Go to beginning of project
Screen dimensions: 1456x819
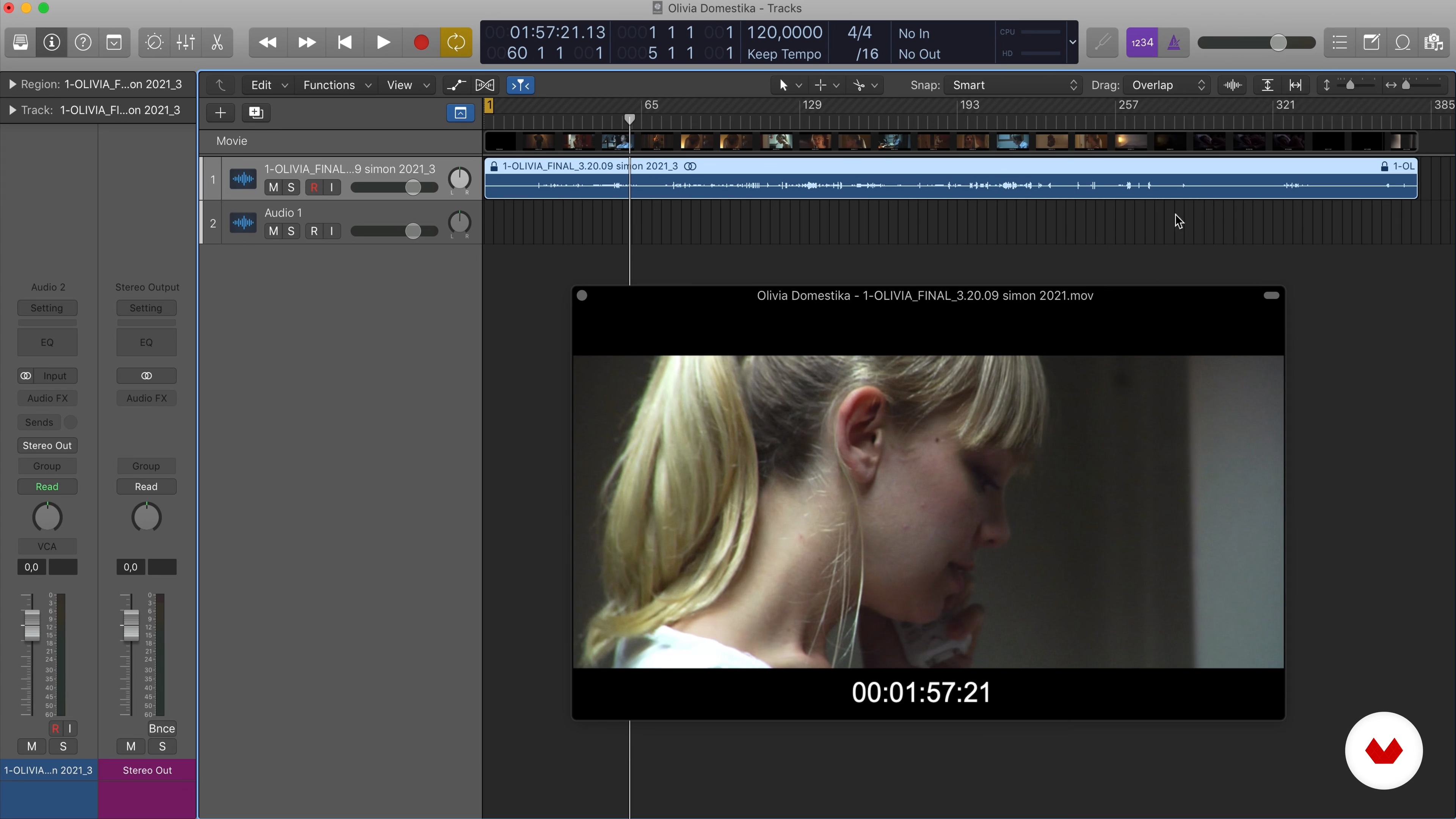tap(345, 42)
